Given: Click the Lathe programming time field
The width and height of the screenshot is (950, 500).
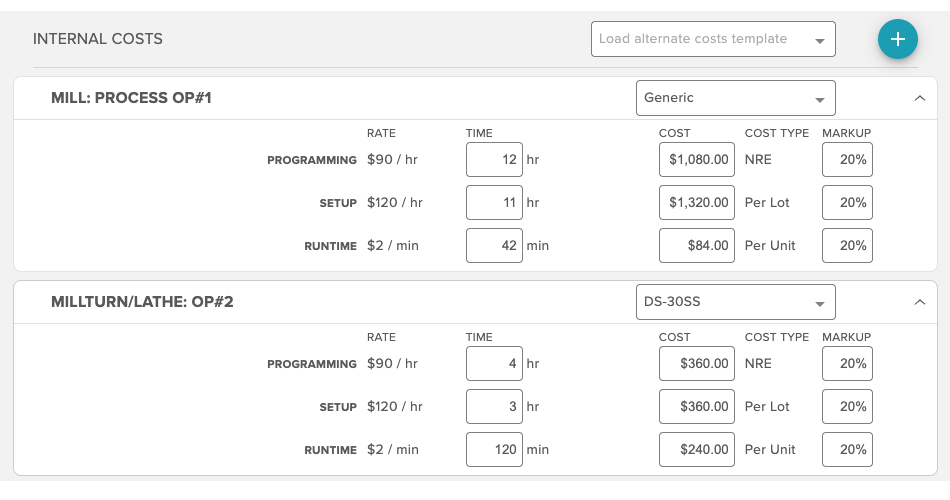Looking at the screenshot, I should click(494, 364).
